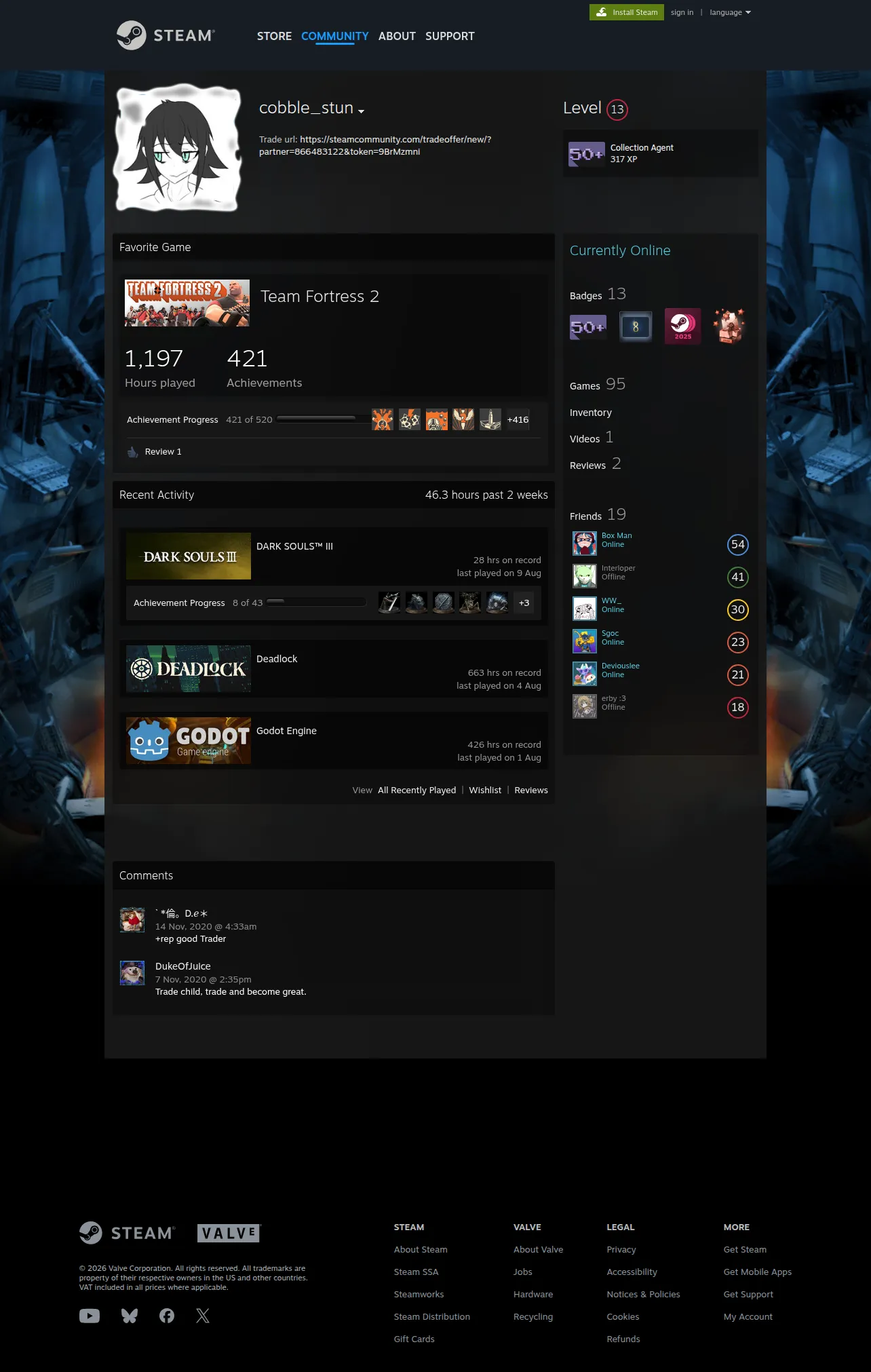Click D.e commenter's avatar

(x=132, y=920)
